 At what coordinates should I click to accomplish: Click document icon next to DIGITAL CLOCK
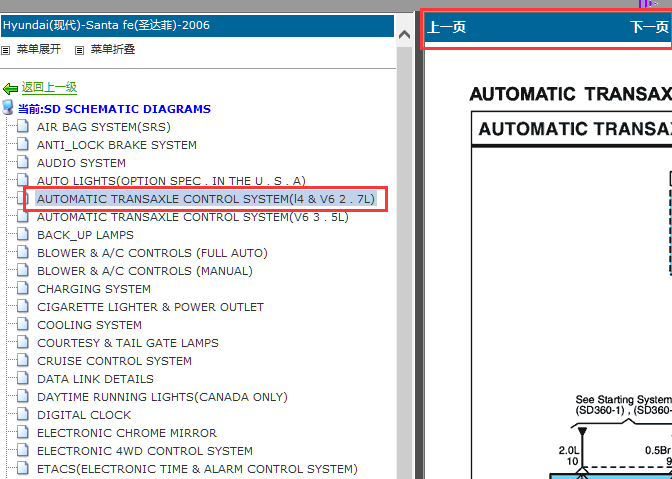click(23, 414)
